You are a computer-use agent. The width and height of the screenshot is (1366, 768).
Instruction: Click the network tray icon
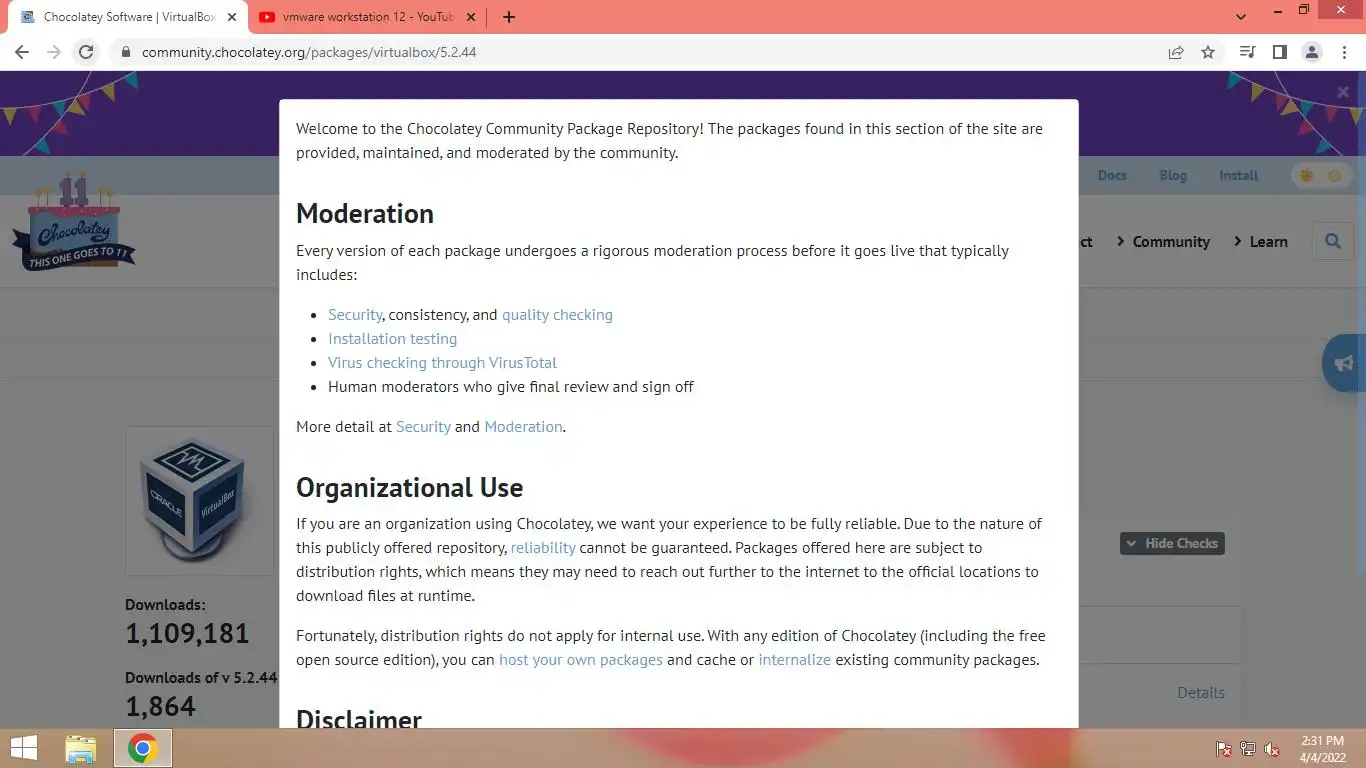[x=1248, y=748]
